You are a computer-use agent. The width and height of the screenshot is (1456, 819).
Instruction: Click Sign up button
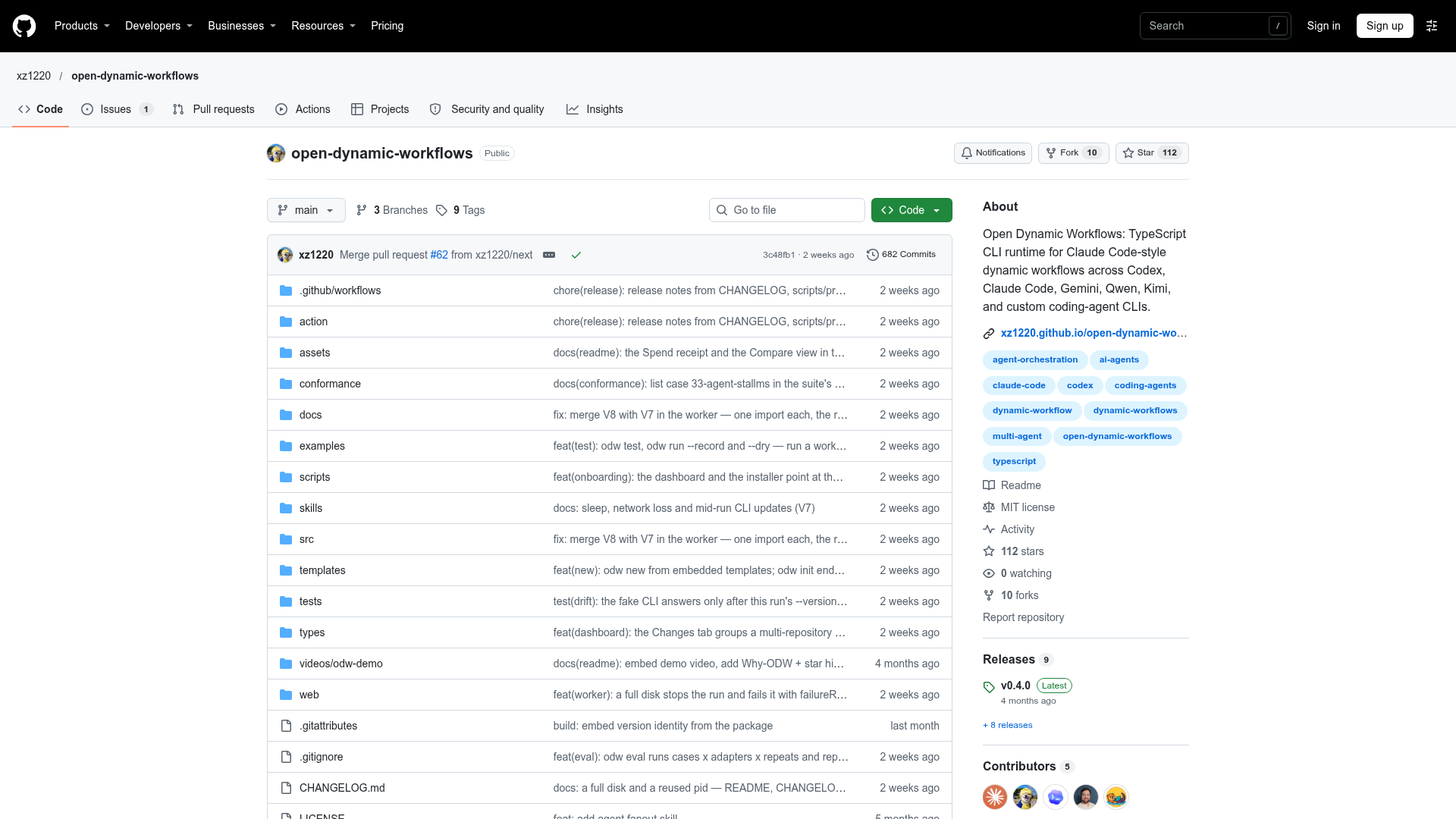(x=1385, y=26)
